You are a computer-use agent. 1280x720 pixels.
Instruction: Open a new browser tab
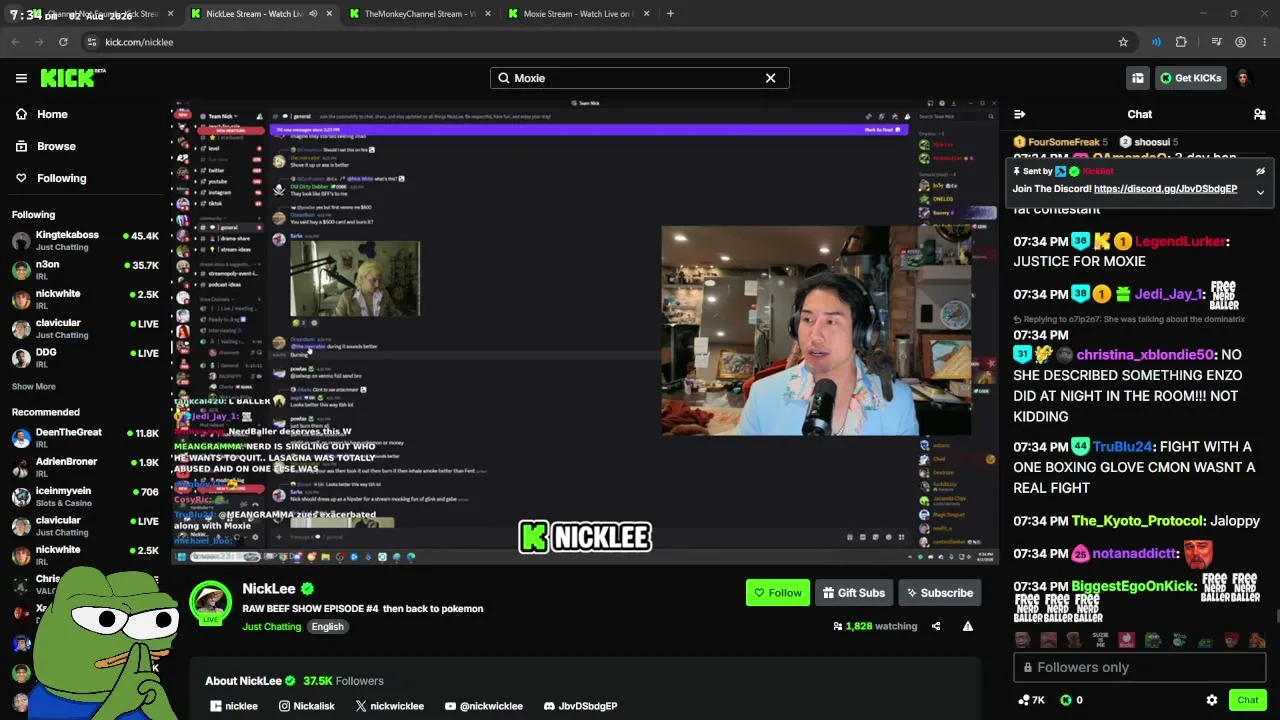click(x=670, y=14)
